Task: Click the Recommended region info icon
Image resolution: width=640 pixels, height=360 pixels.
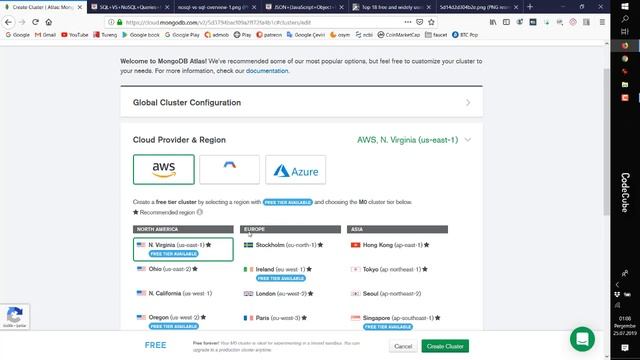Action: coord(200,212)
